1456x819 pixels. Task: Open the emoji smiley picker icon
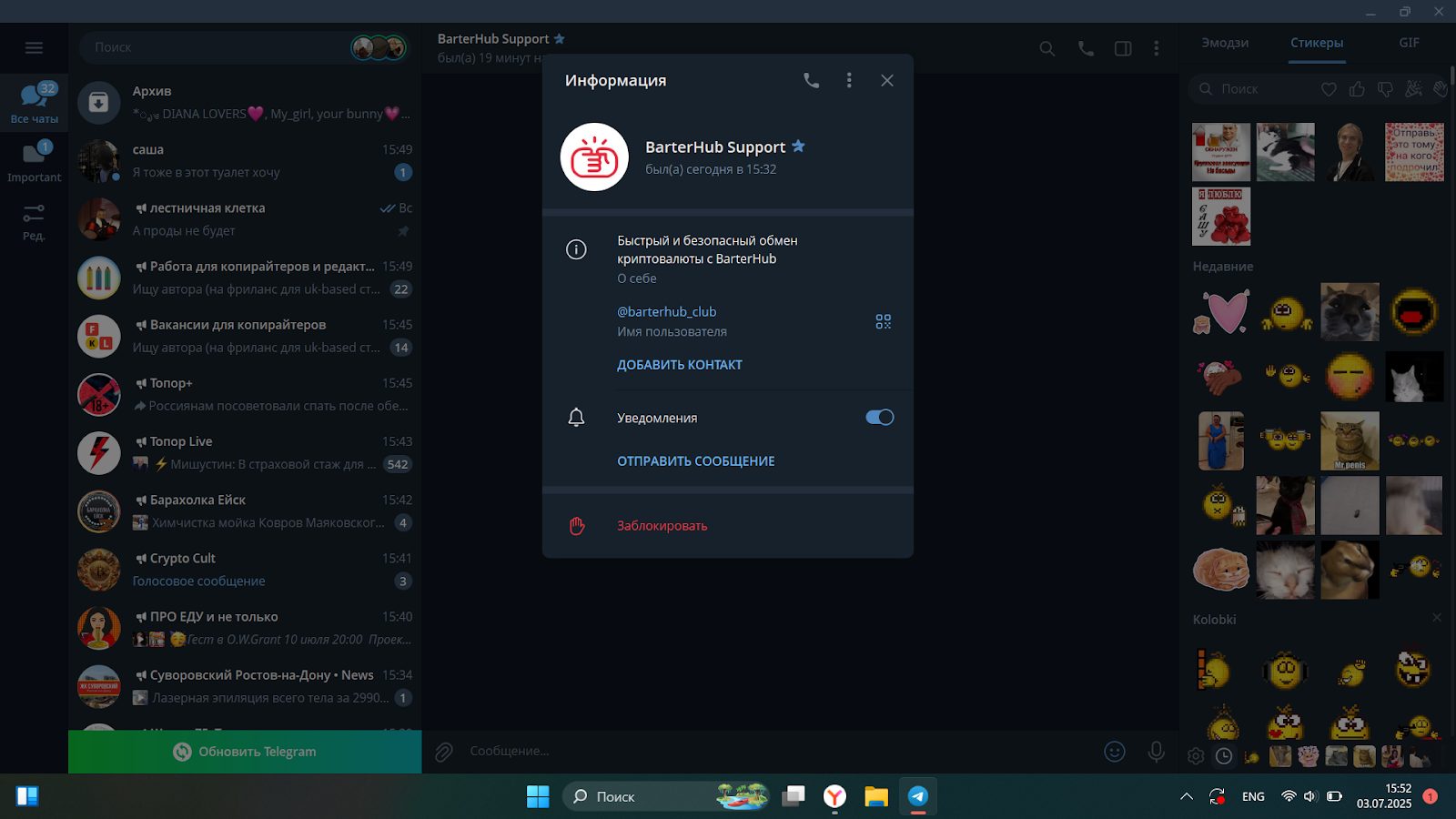point(1115,752)
